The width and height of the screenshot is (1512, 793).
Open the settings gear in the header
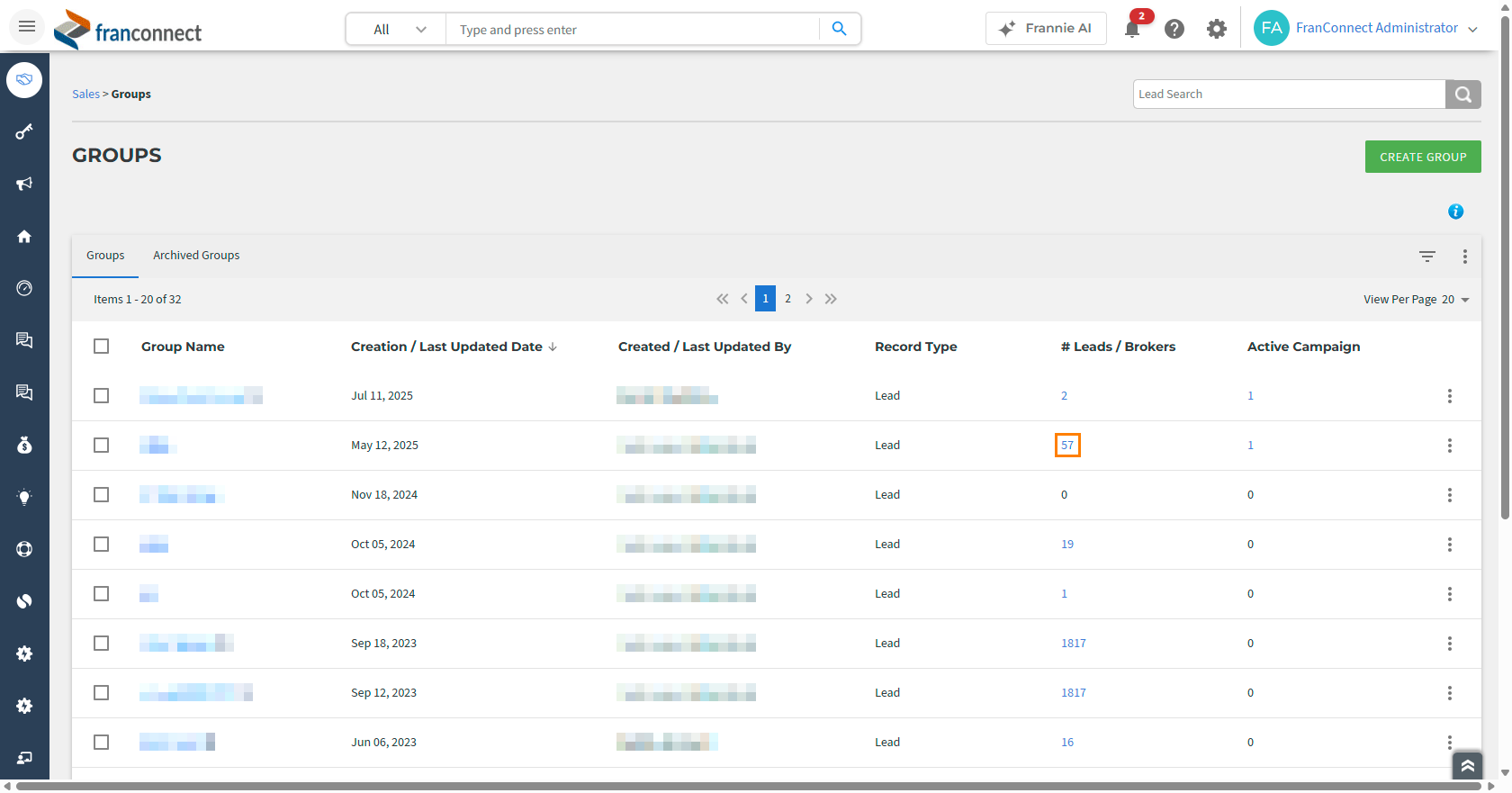(x=1217, y=29)
